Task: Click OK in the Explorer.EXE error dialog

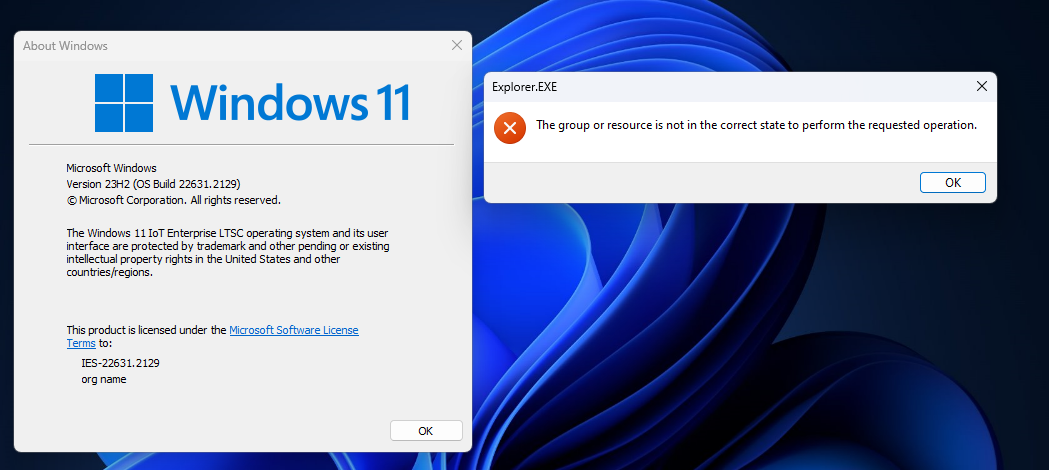Action: click(x=953, y=183)
